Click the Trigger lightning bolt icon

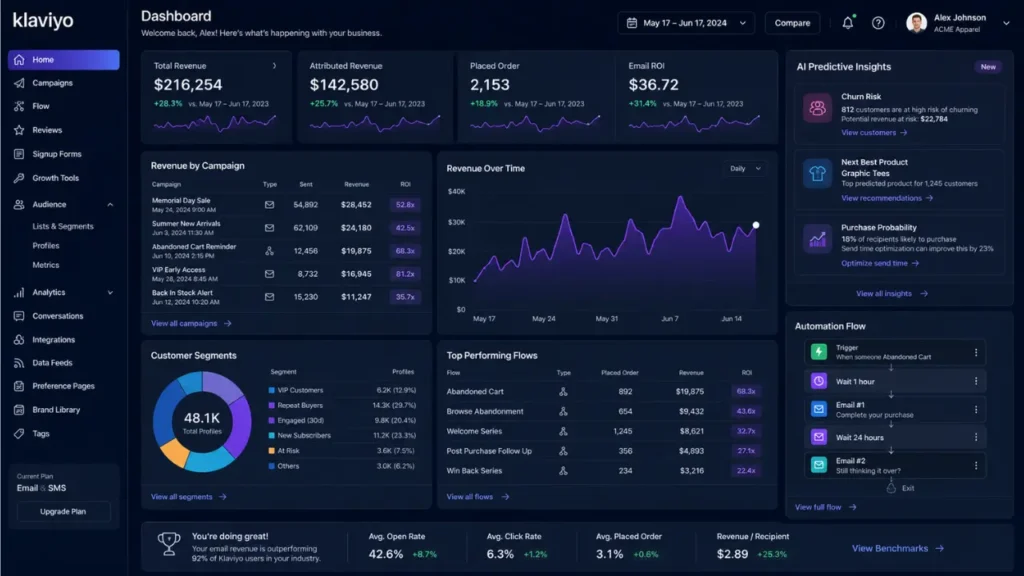818,351
